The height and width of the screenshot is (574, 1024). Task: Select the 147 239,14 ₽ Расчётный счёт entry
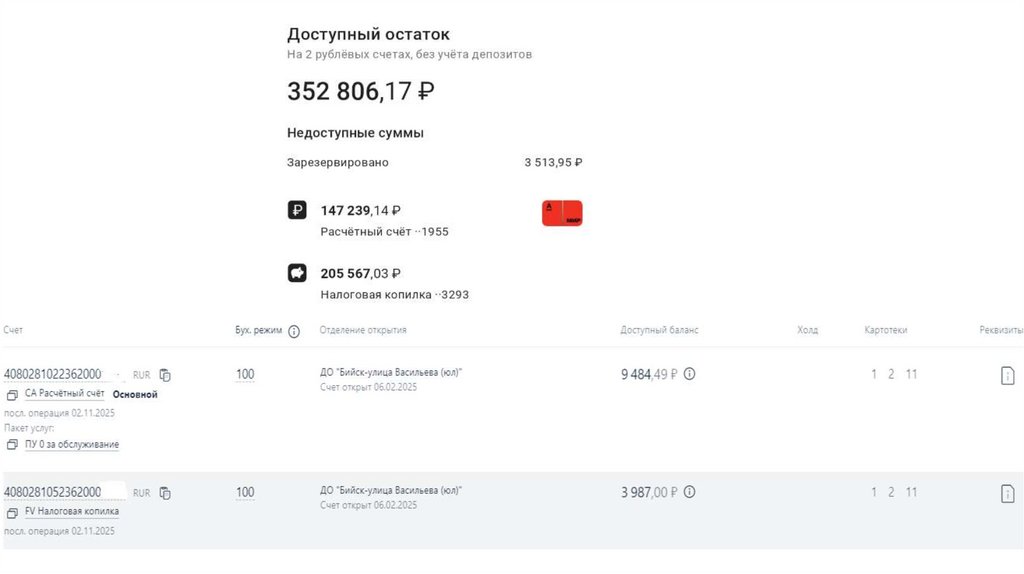pos(360,211)
